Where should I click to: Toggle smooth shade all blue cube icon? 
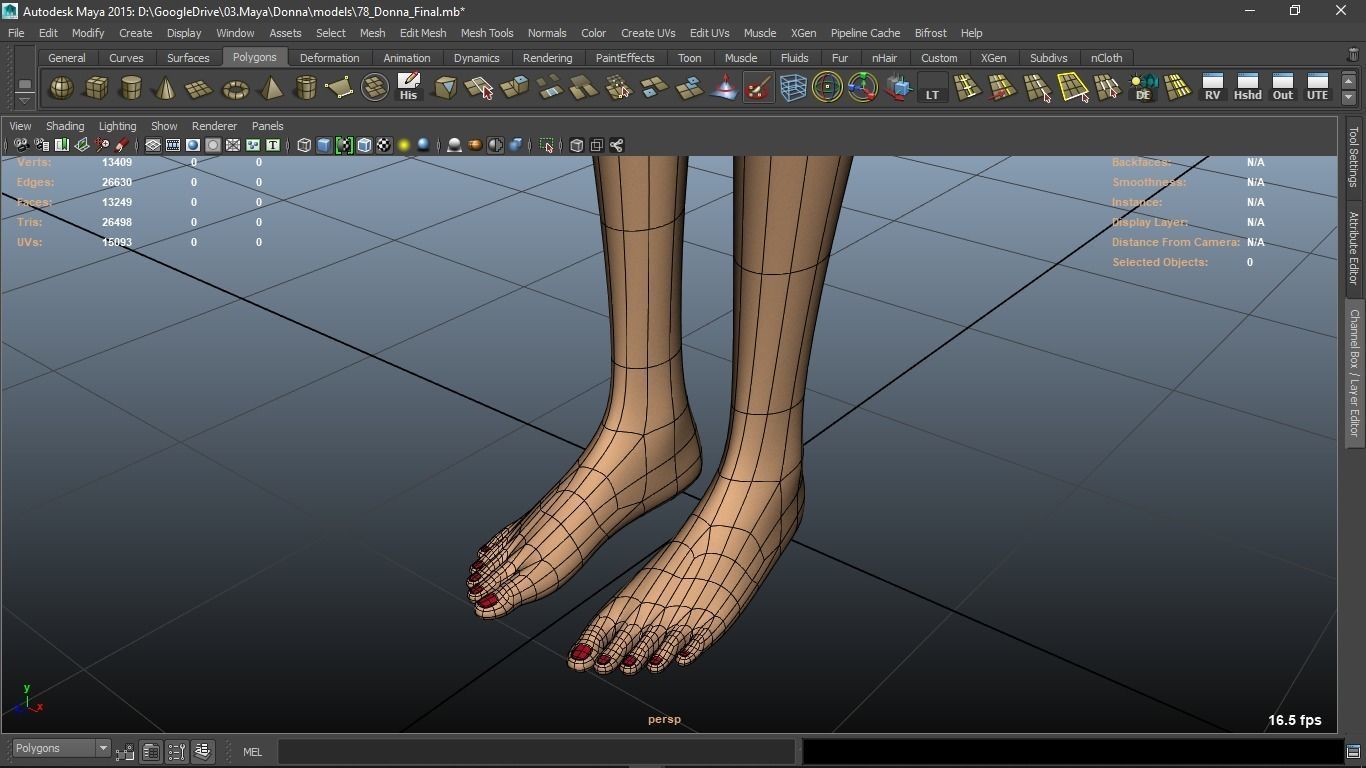(324, 145)
